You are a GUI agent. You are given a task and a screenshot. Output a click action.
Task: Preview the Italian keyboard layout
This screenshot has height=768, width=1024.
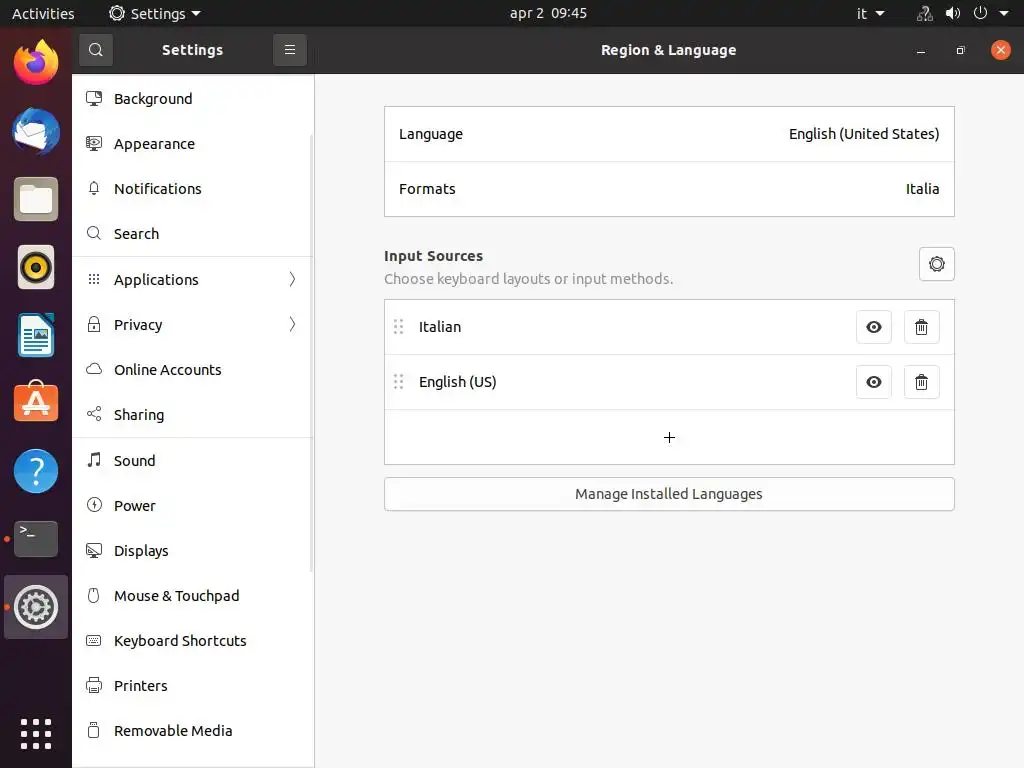click(874, 327)
